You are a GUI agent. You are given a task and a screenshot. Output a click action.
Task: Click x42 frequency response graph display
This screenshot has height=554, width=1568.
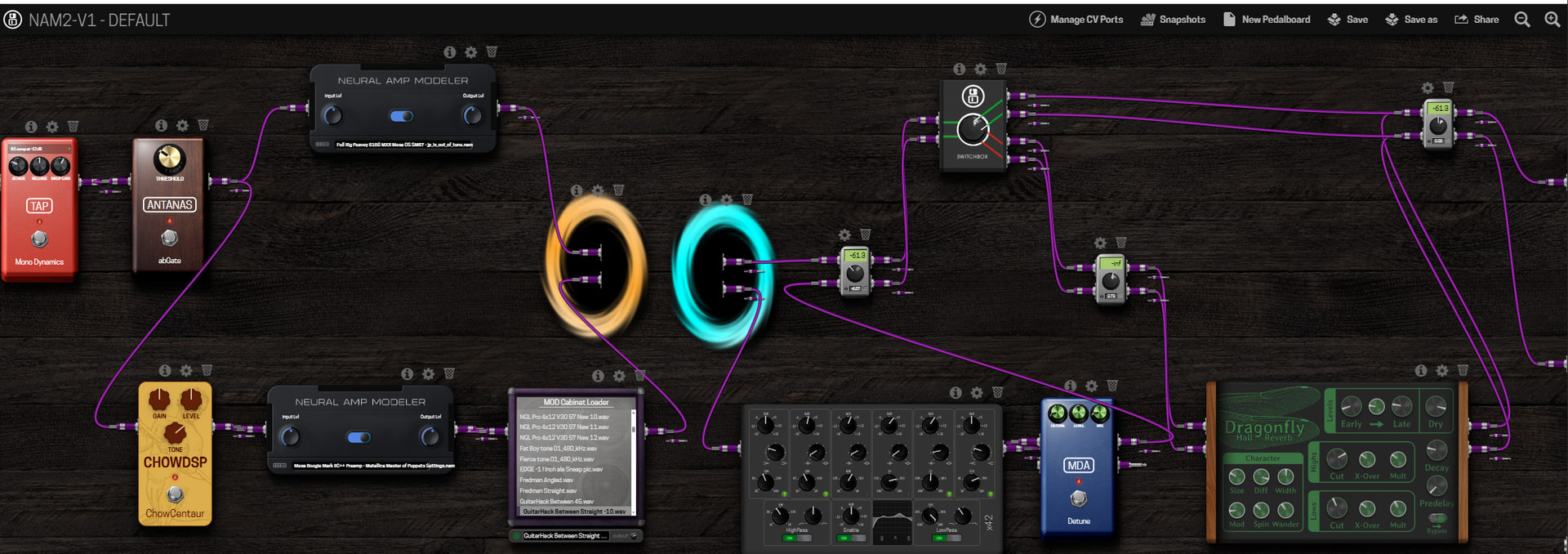[x=892, y=523]
